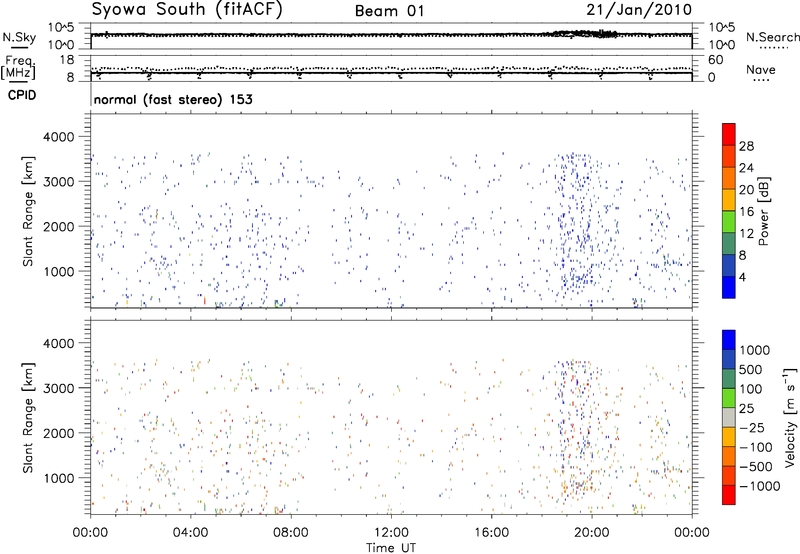Image resolution: width=800 pixels, height=554 pixels.
Task: Click the frequency axis "8" tick label
Action: point(70,78)
